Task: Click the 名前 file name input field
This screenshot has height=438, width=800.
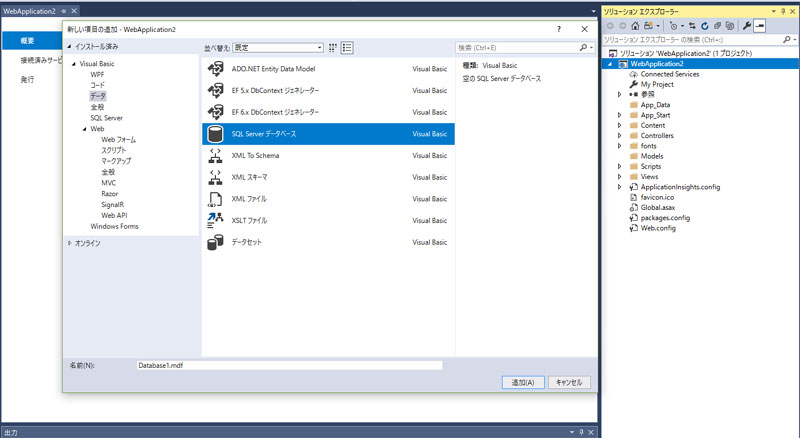Action: pyautogui.click(x=289, y=366)
